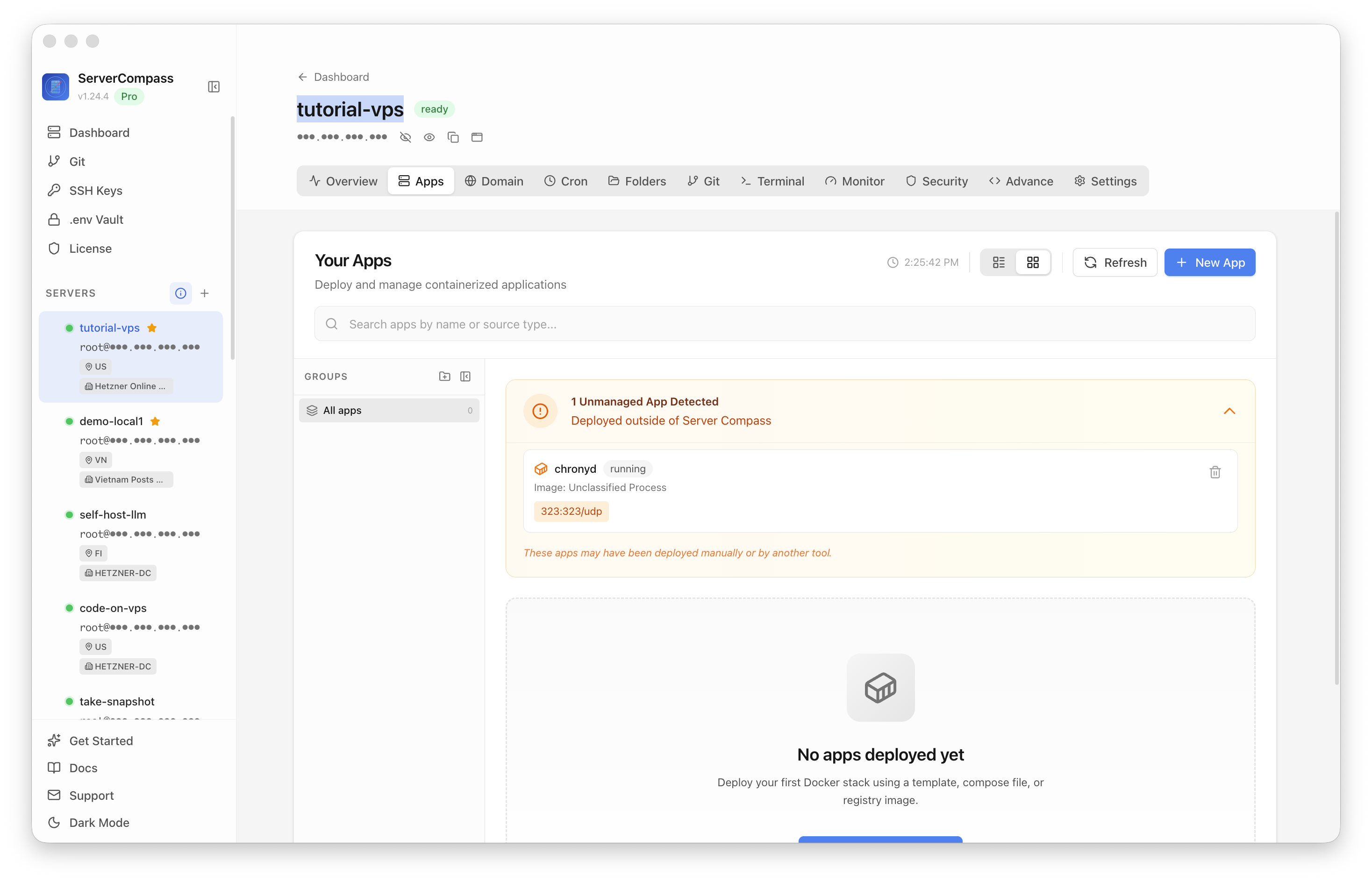The height and width of the screenshot is (882, 1372).
Task: Toggle favorite star on demo-local1
Action: click(155, 421)
